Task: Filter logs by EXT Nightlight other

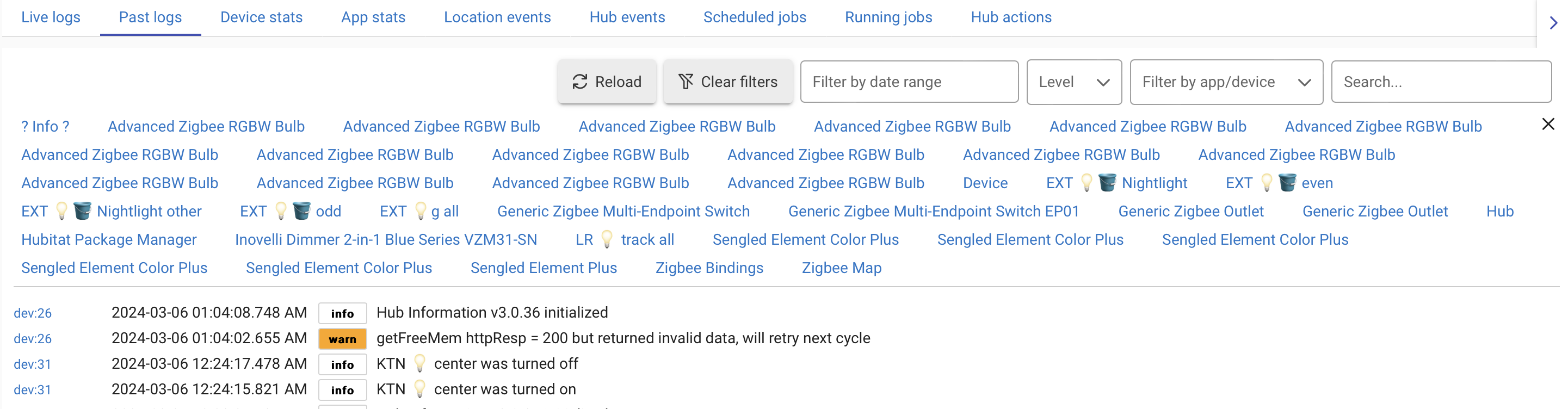Action: tap(112, 211)
